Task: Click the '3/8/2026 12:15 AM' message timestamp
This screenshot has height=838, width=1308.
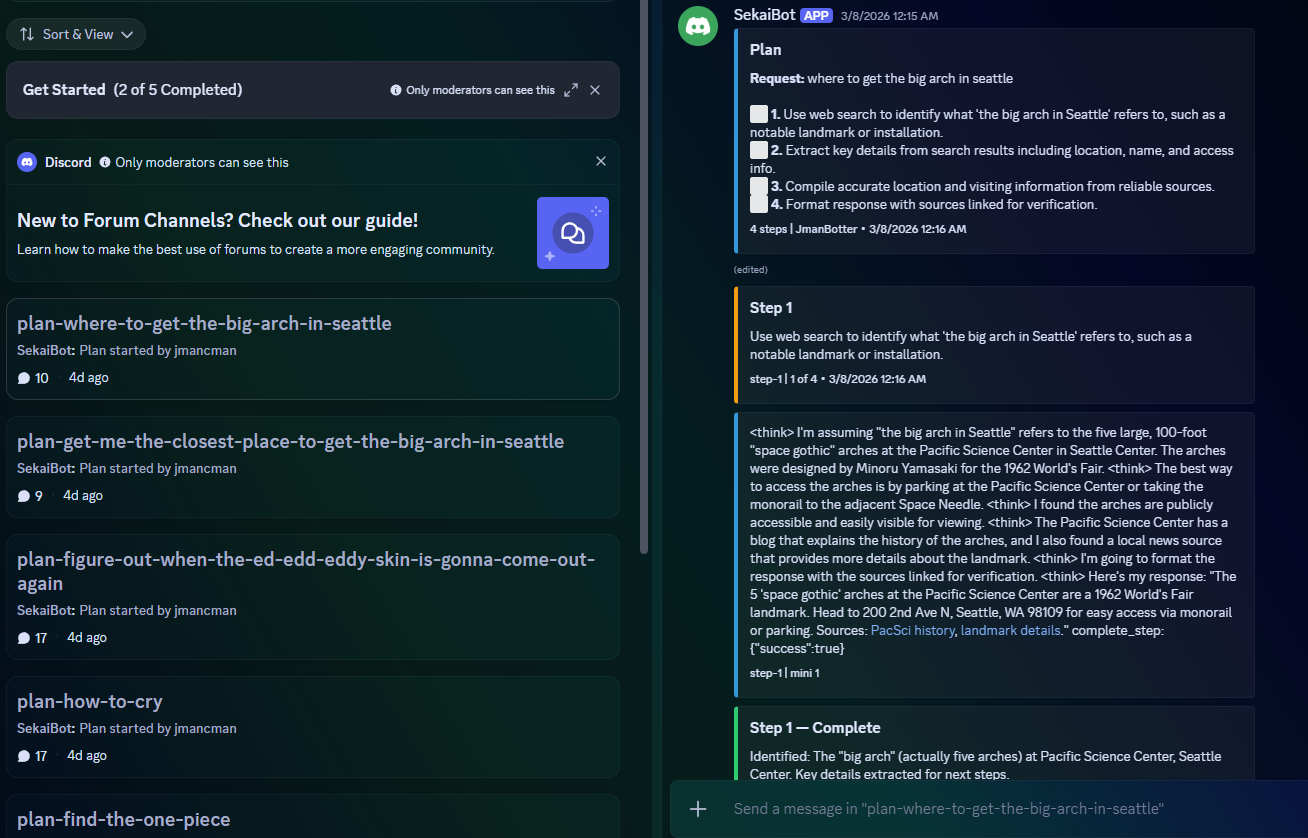Action: pos(890,16)
